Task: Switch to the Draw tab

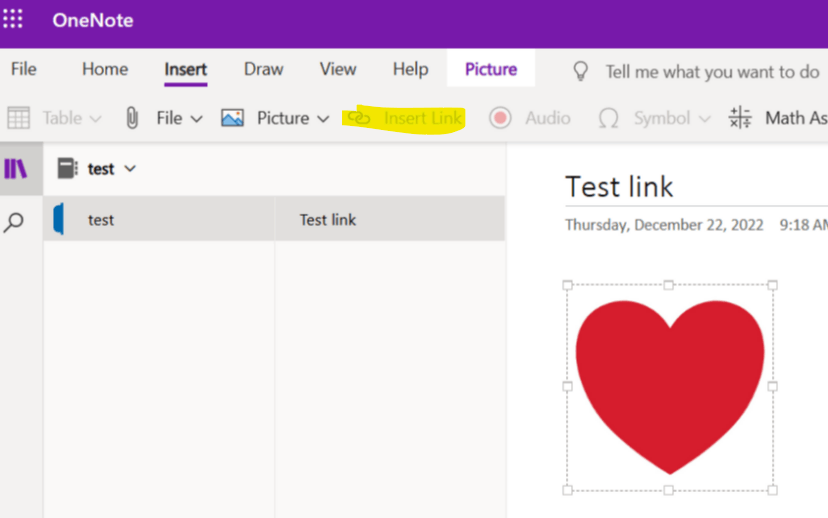Action: pyautogui.click(x=264, y=69)
